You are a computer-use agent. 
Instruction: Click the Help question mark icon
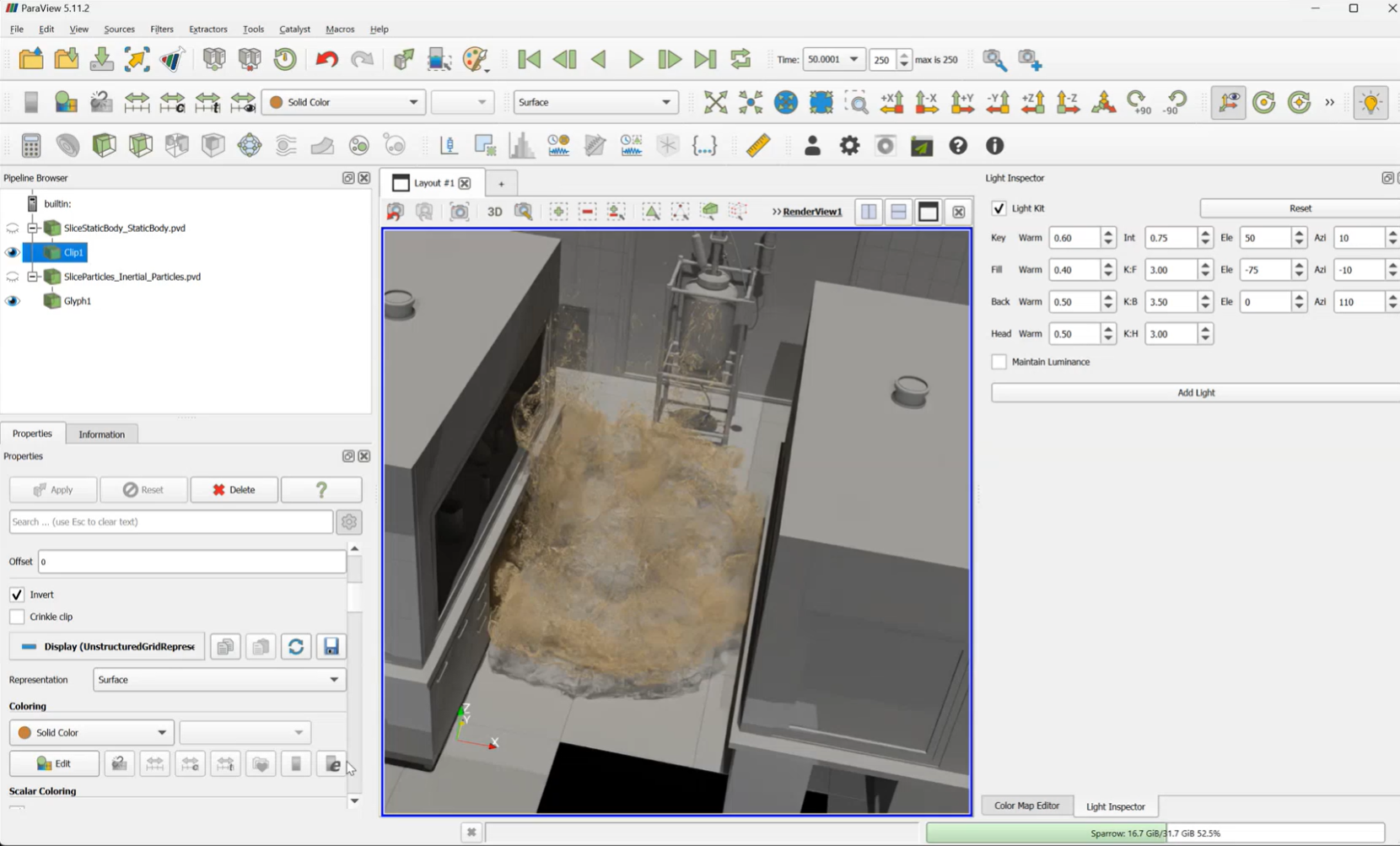pos(958,145)
